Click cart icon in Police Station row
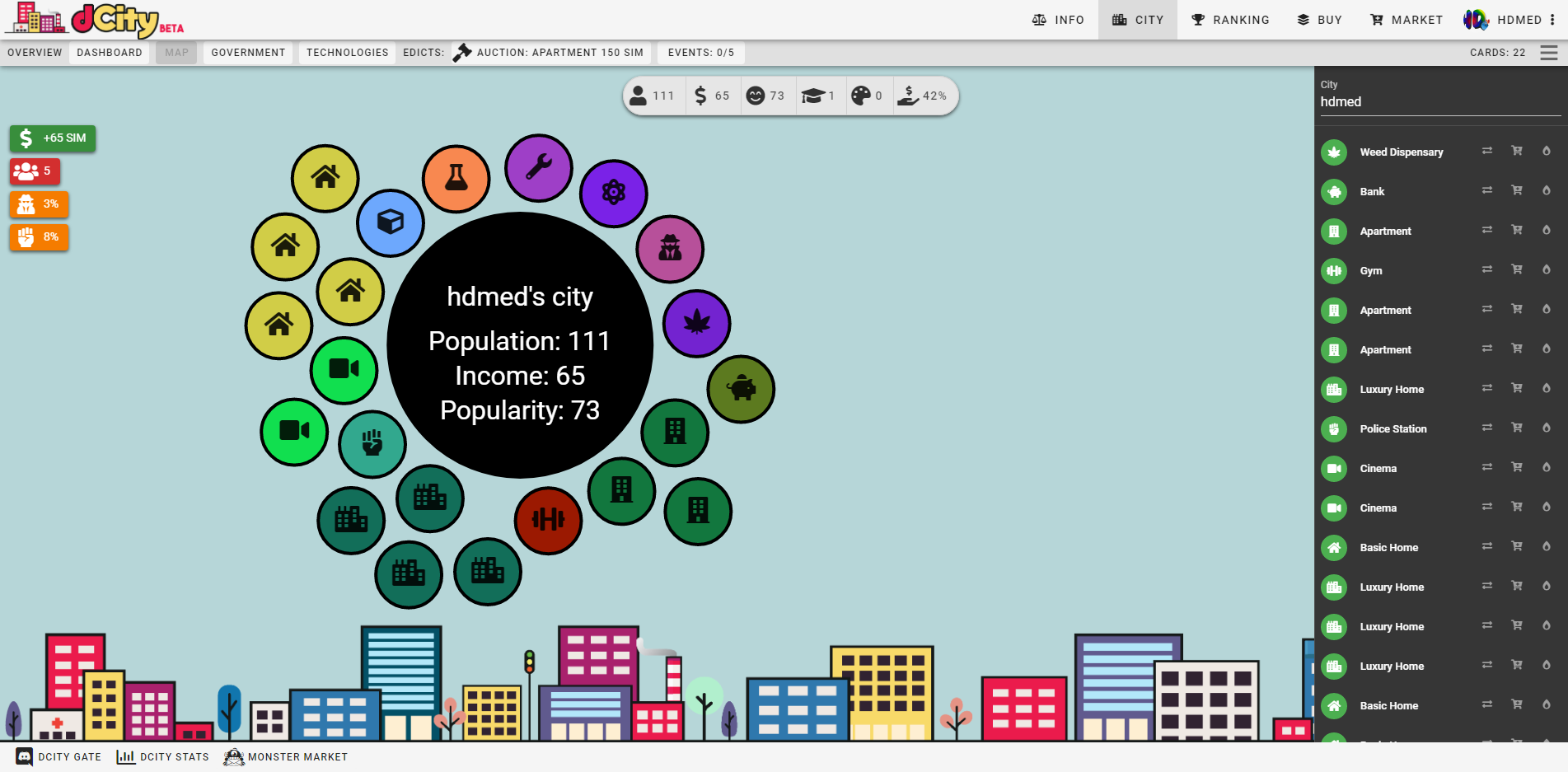1568x772 pixels. (1517, 428)
